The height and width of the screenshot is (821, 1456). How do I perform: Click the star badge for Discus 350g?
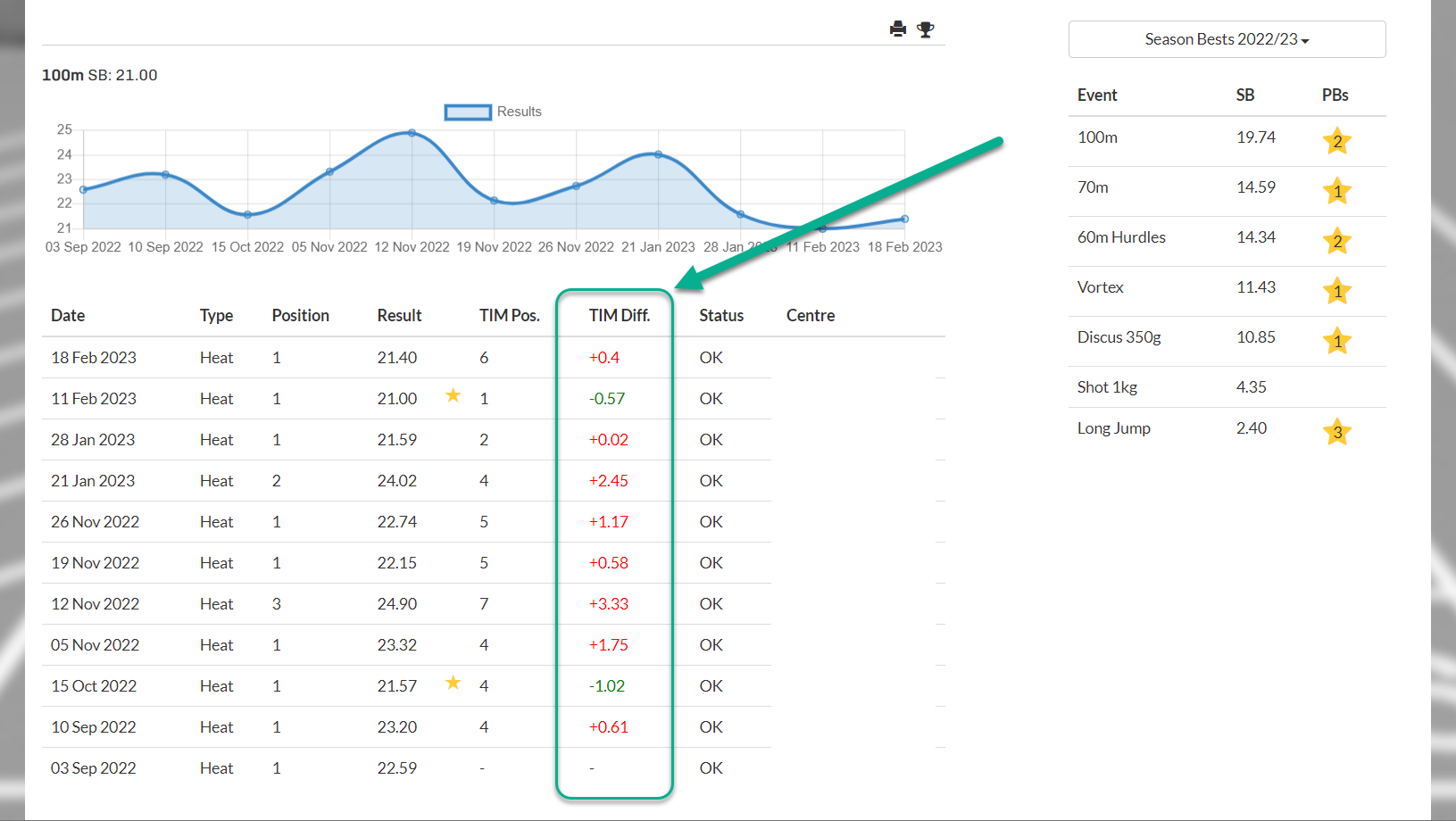(1337, 341)
